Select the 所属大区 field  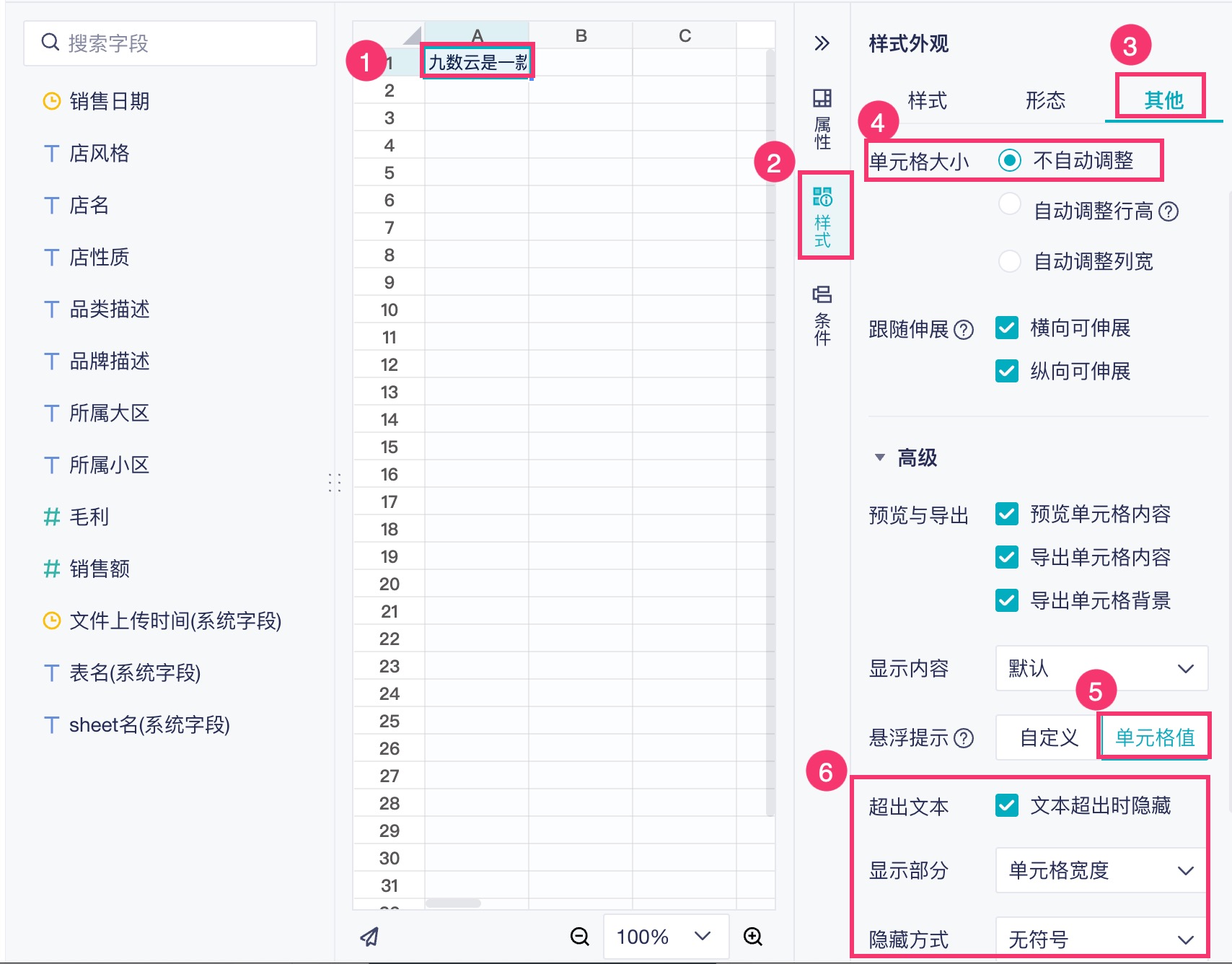click(x=110, y=413)
